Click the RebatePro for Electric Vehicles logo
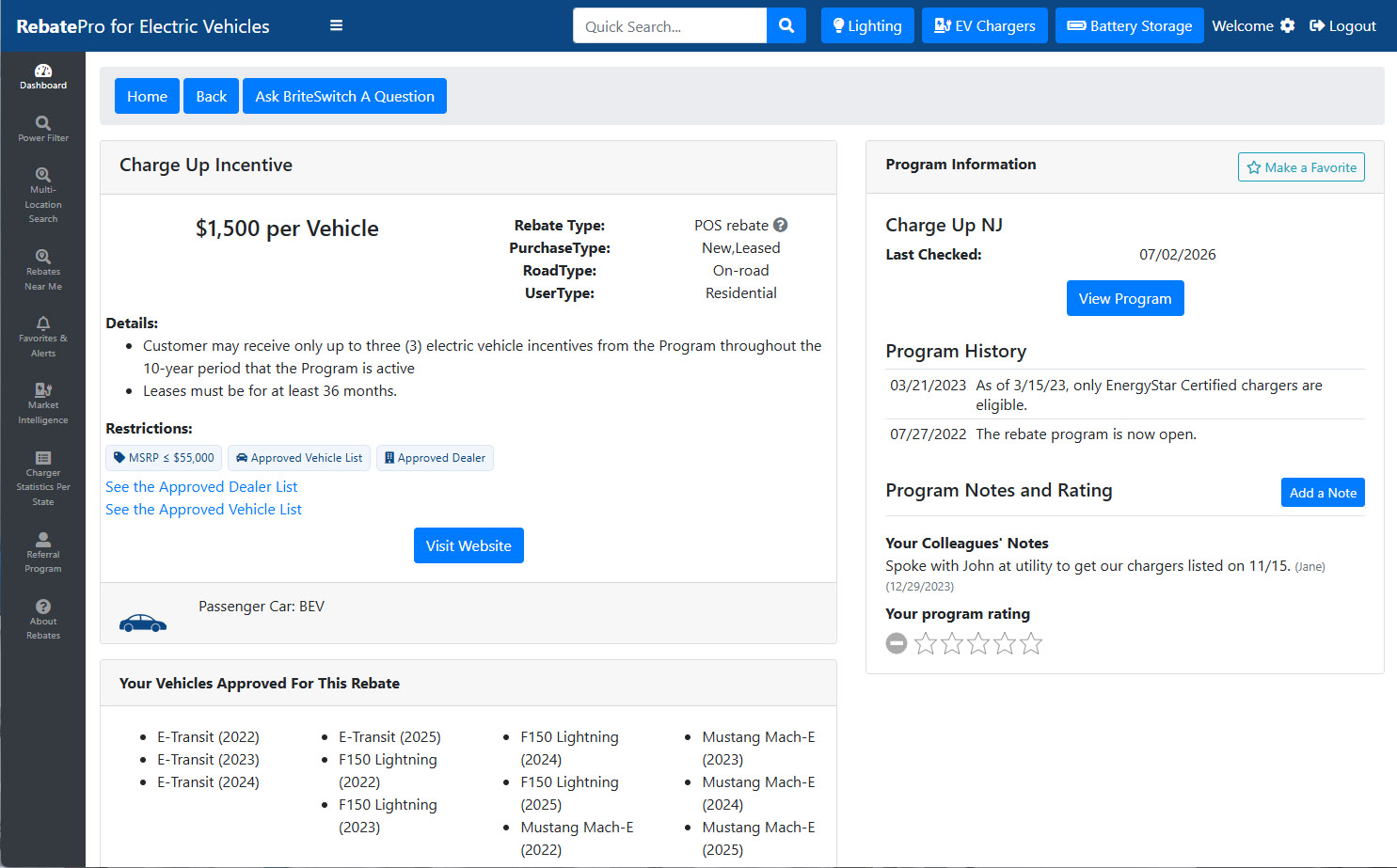 tap(143, 26)
